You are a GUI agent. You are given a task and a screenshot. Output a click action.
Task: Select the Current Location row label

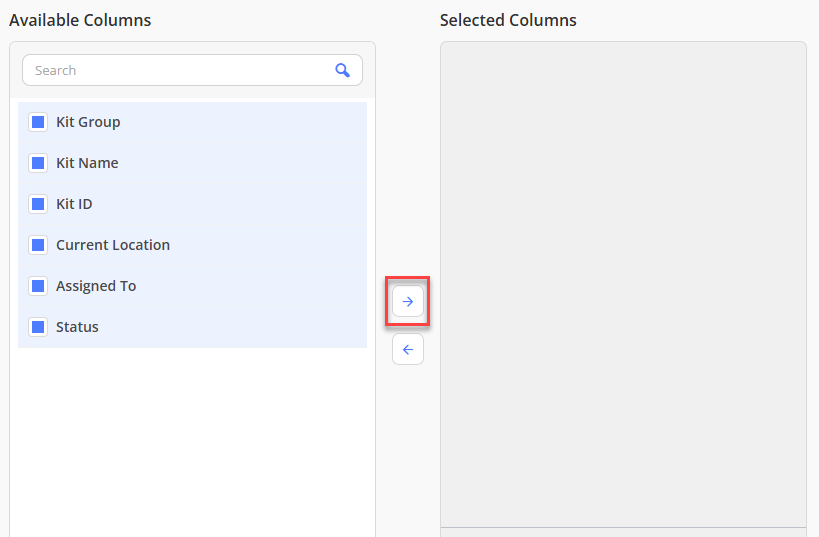[113, 245]
